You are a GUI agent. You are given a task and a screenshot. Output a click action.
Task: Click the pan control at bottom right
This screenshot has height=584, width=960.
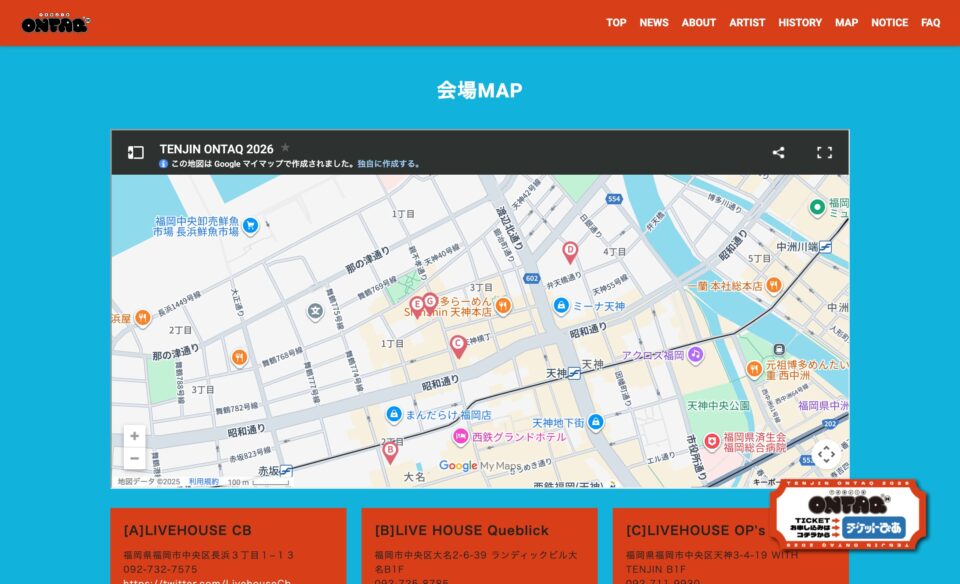(x=825, y=452)
